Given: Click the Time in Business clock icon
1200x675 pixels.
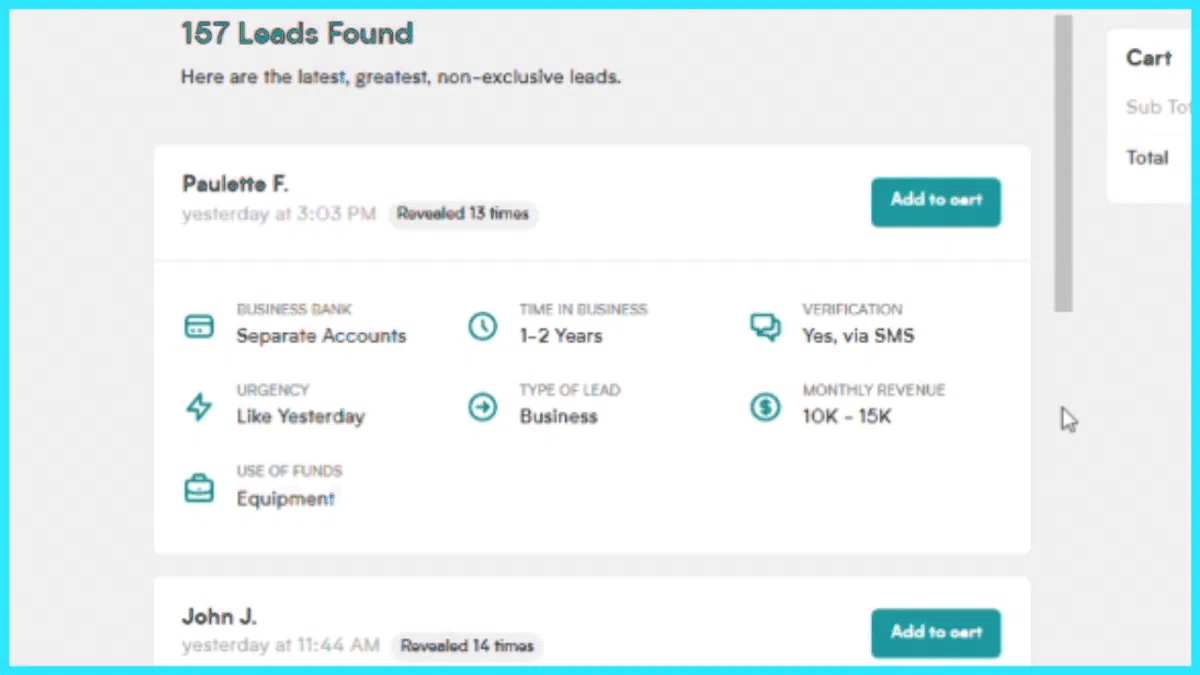Looking at the screenshot, I should (x=483, y=326).
